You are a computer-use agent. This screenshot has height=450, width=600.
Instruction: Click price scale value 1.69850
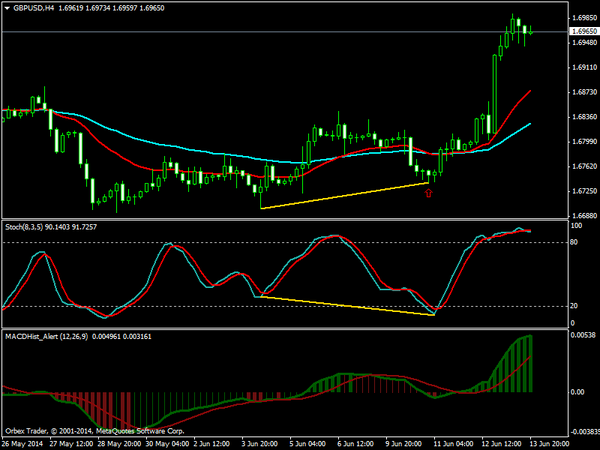[584, 18]
